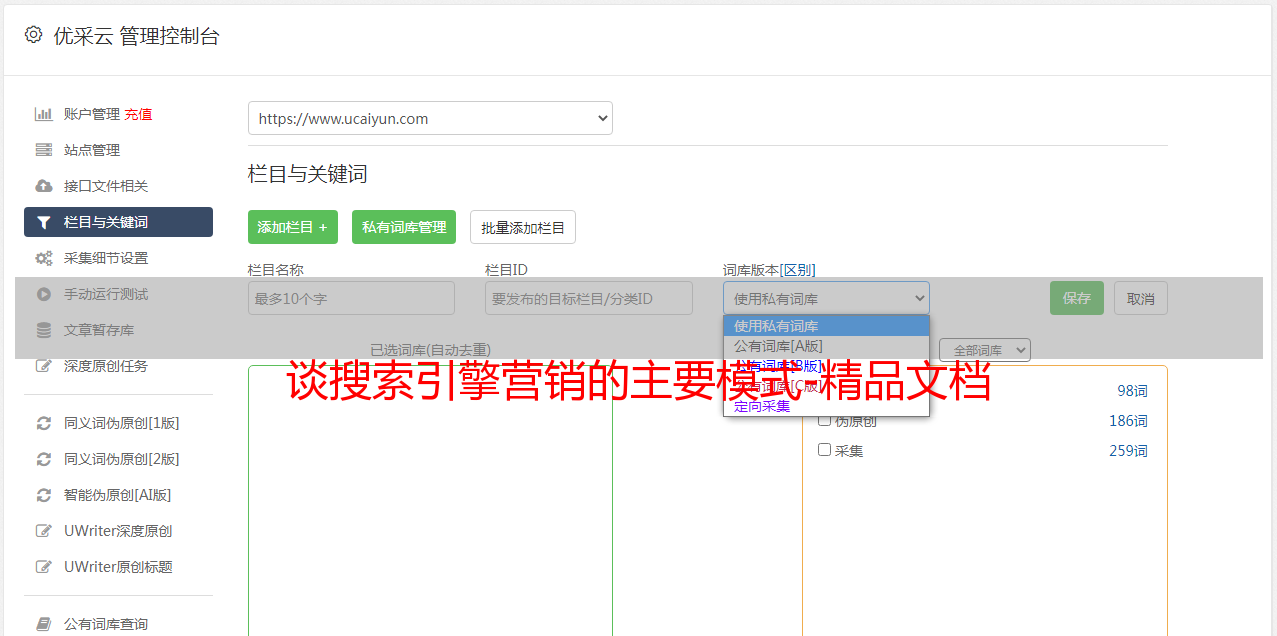Viewport: 1277px width, 636px height.
Task: Tick the 采集 checkbox
Action: click(x=825, y=450)
